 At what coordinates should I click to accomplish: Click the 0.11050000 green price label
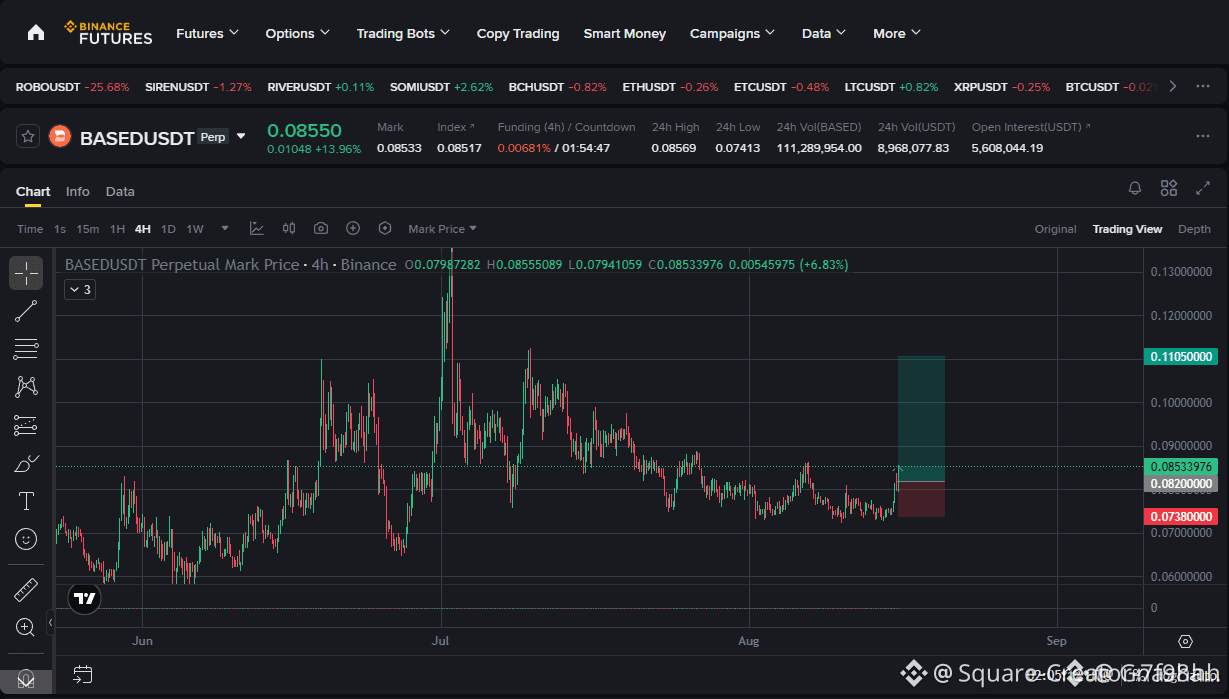tap(1181, 356)
